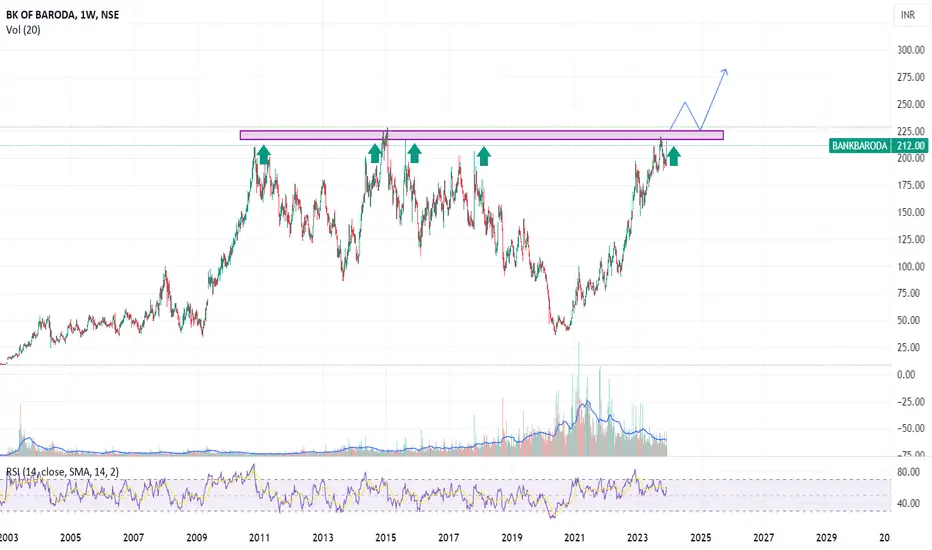Click the 0.00 price axis label

point(906,375)
